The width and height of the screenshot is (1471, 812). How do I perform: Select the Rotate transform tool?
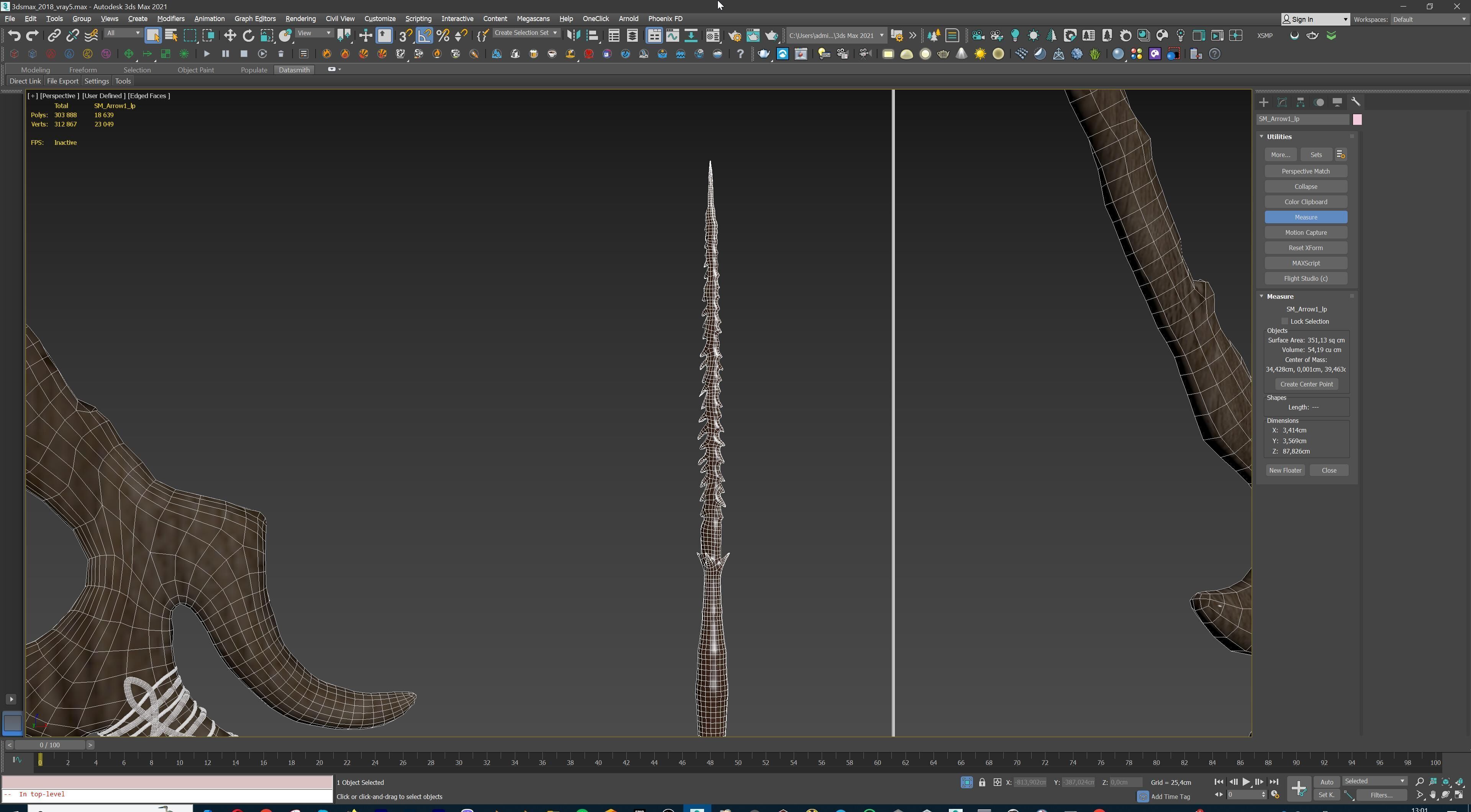click(x=248, y=35)
